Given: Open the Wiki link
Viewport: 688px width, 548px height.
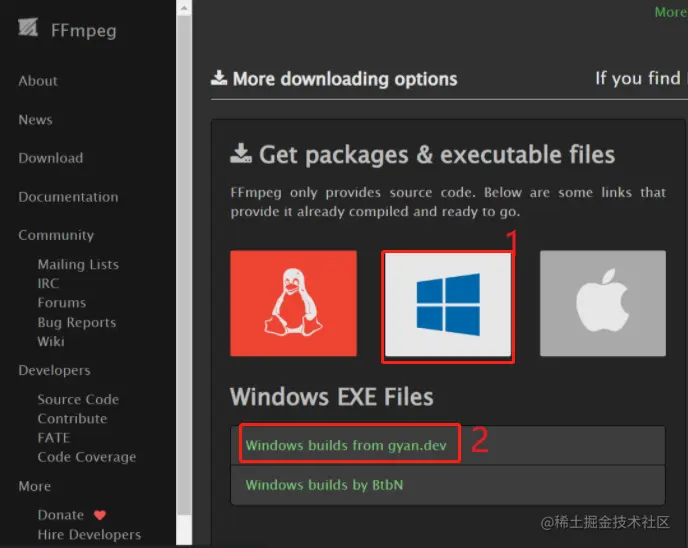Looking at the screenshot, I should [50, 342].
